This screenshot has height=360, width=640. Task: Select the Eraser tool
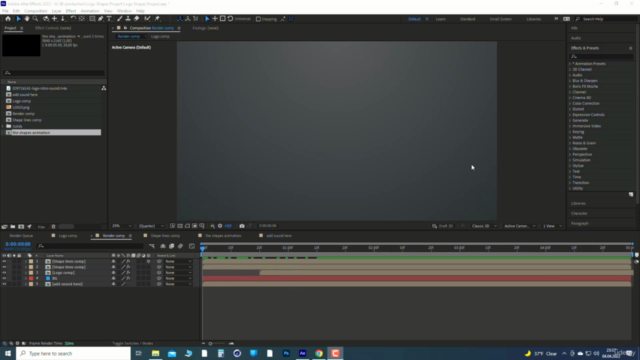pos(137,19)
